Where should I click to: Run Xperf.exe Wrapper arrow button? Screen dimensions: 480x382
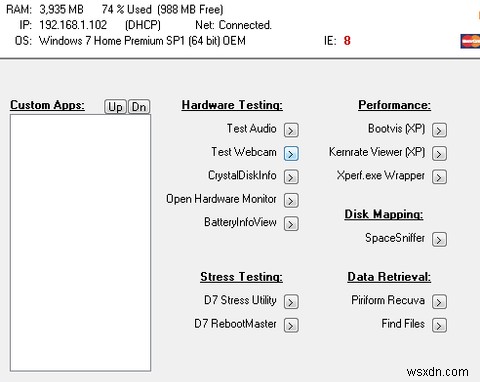point(439,177)
